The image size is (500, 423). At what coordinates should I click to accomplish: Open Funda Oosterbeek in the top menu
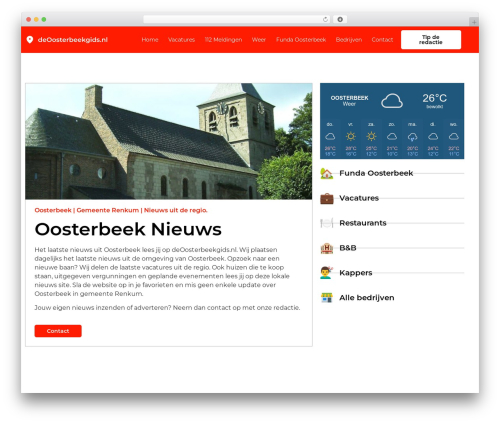pos(301,40)
